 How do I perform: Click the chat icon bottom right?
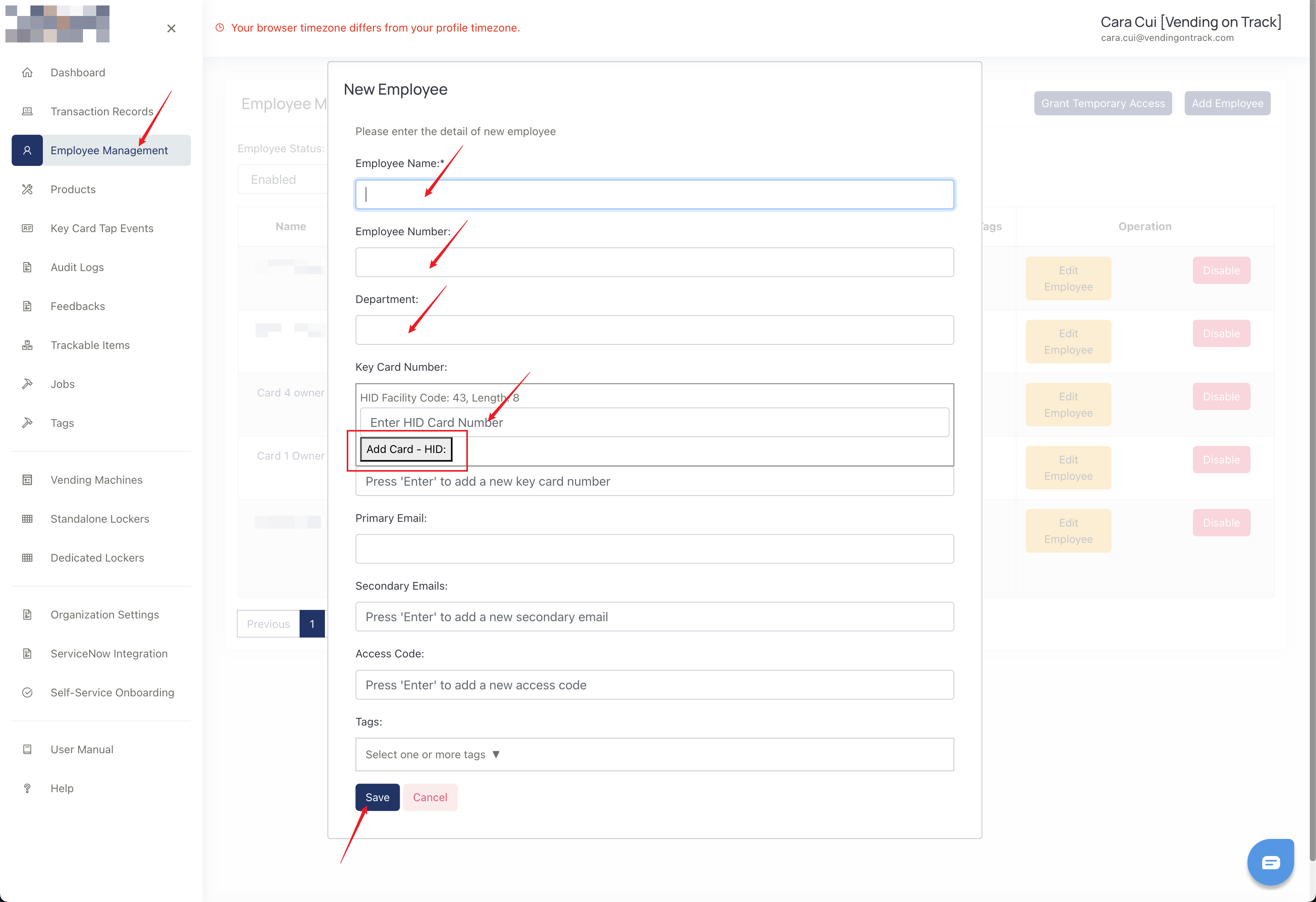(x=1271, y=862)
